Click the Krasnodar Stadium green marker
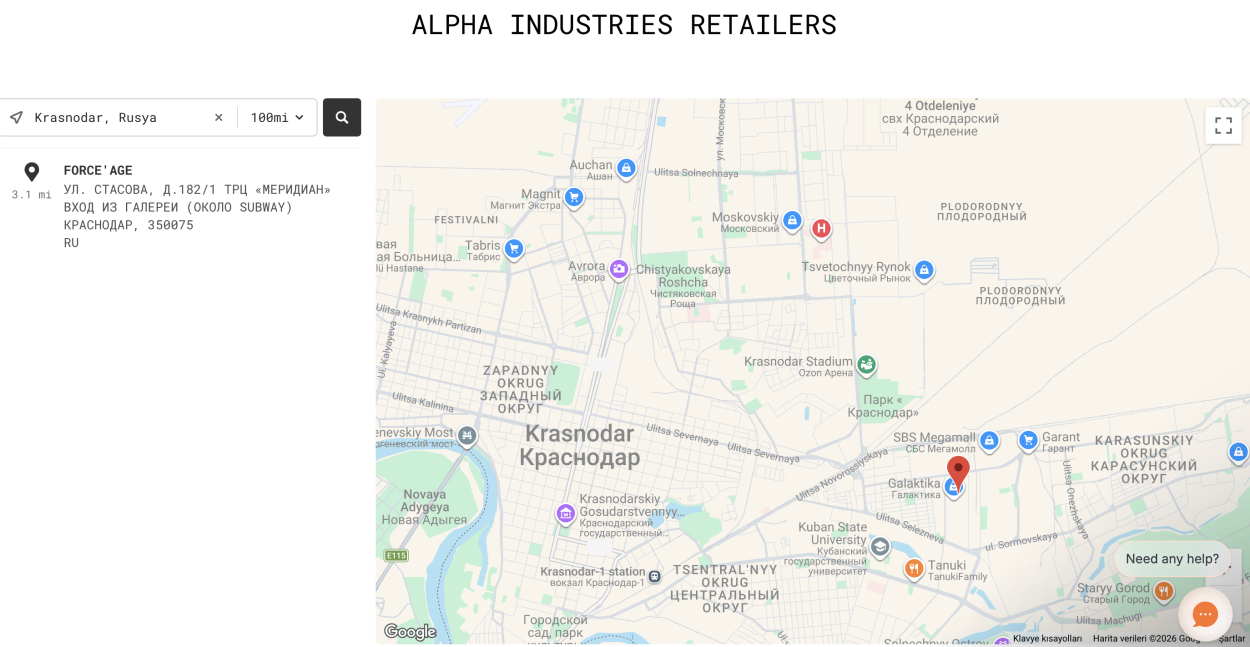Screen dimensions: 1250x647 (867, 365)
